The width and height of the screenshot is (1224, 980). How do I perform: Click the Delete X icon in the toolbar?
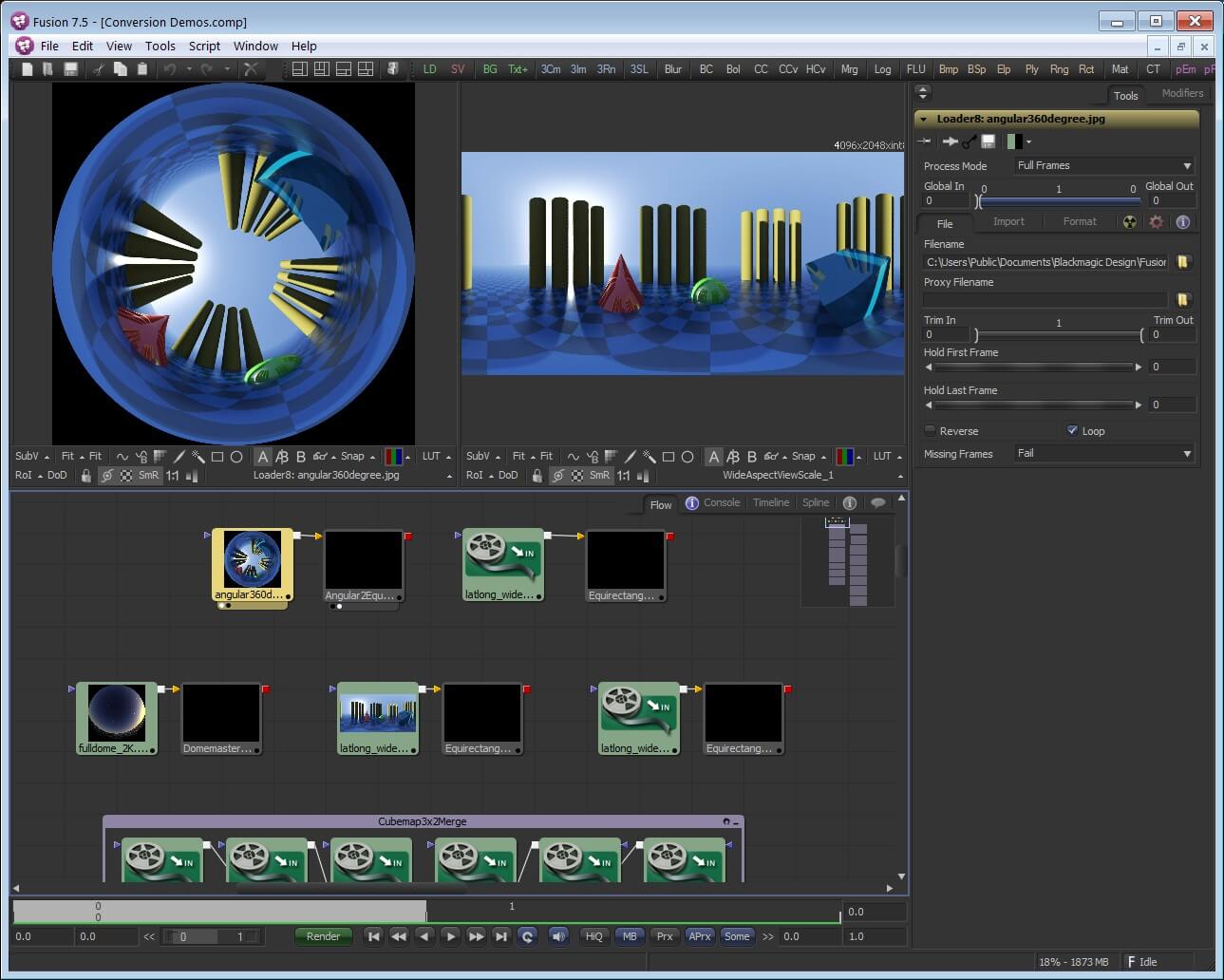coord(251,69)
